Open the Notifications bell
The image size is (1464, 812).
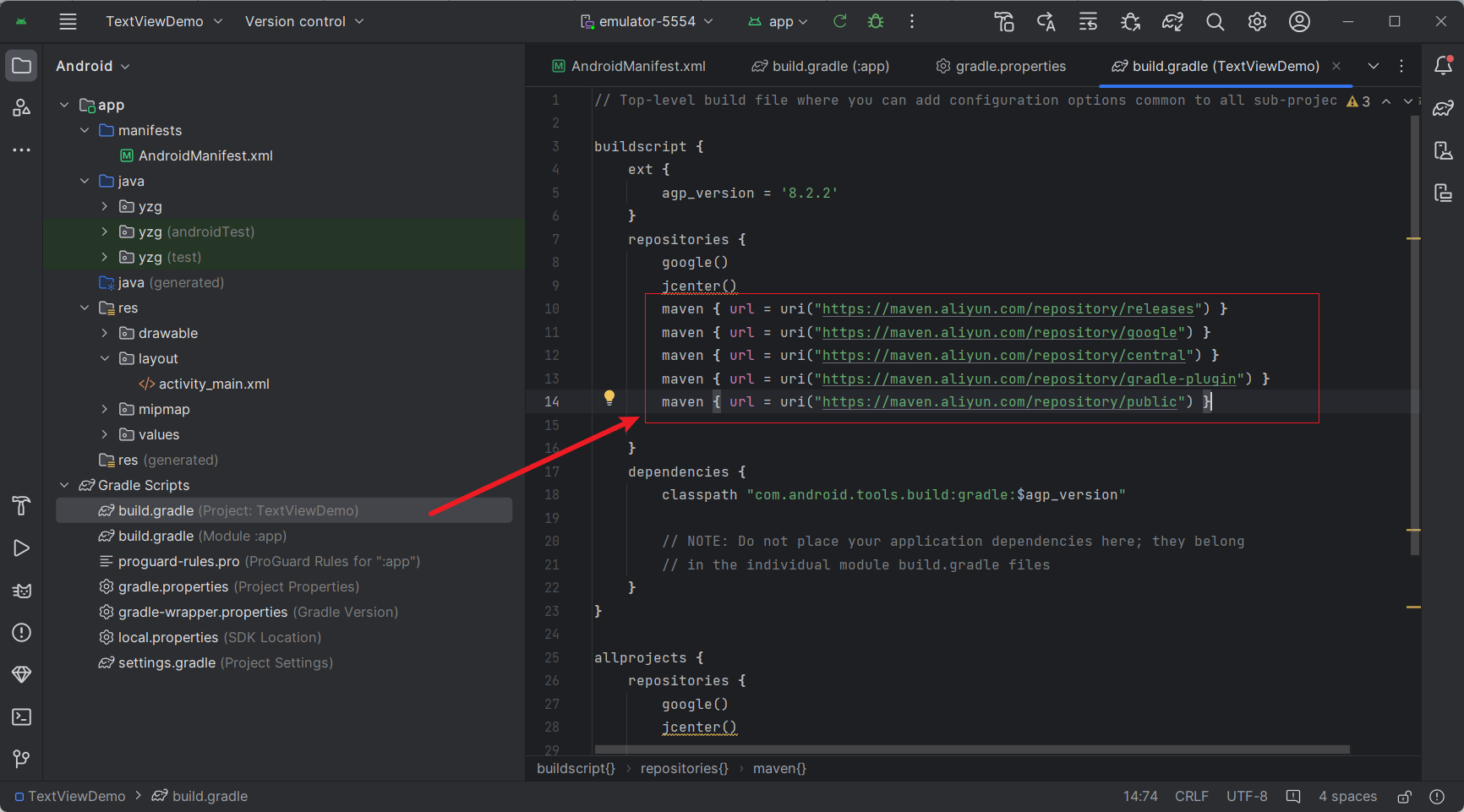point(1444,66)
